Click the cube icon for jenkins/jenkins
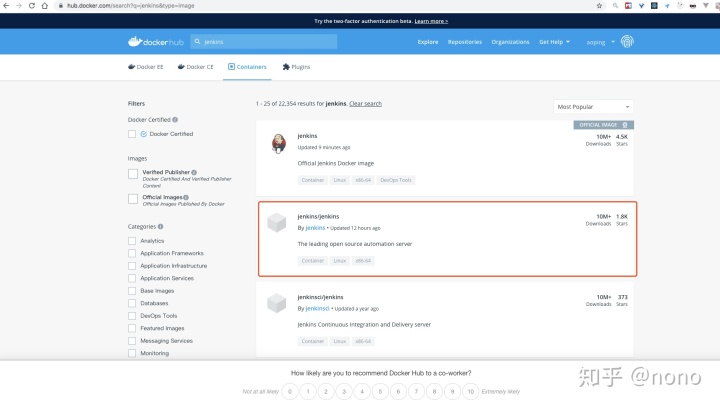Screen dimensions: 720x406 pos(276,223)
